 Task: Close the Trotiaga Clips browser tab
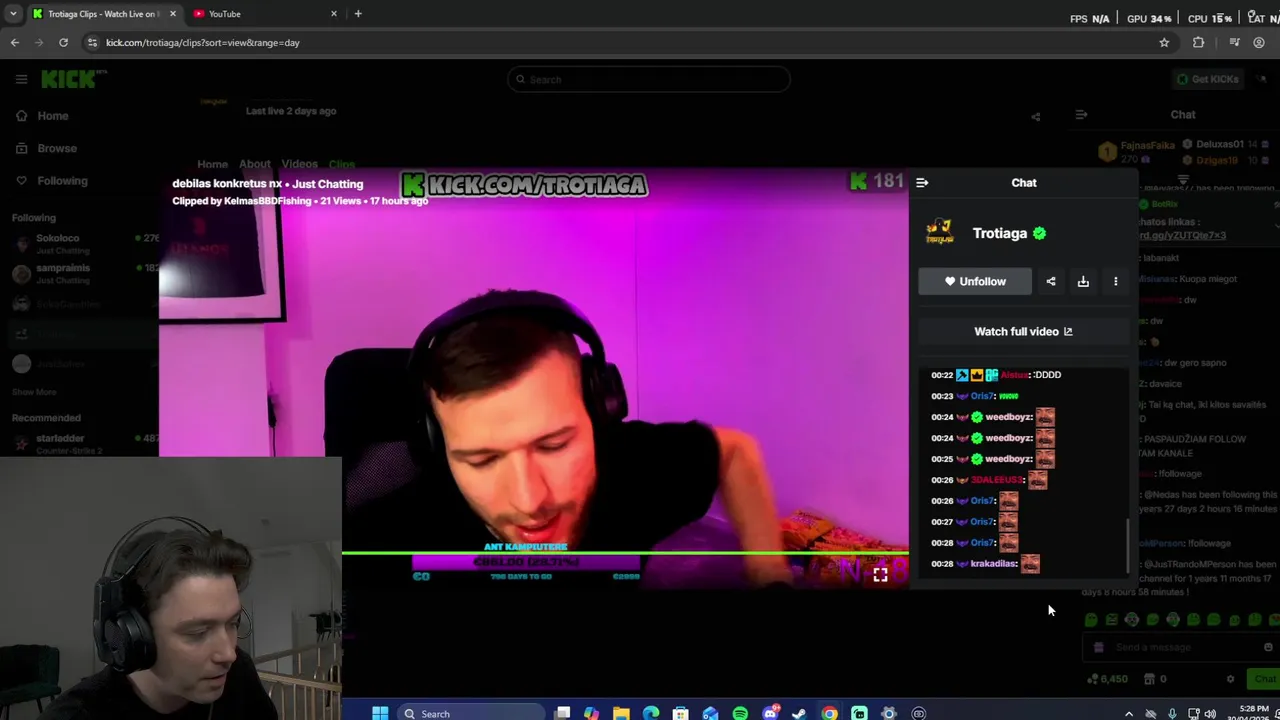point(172,14)
